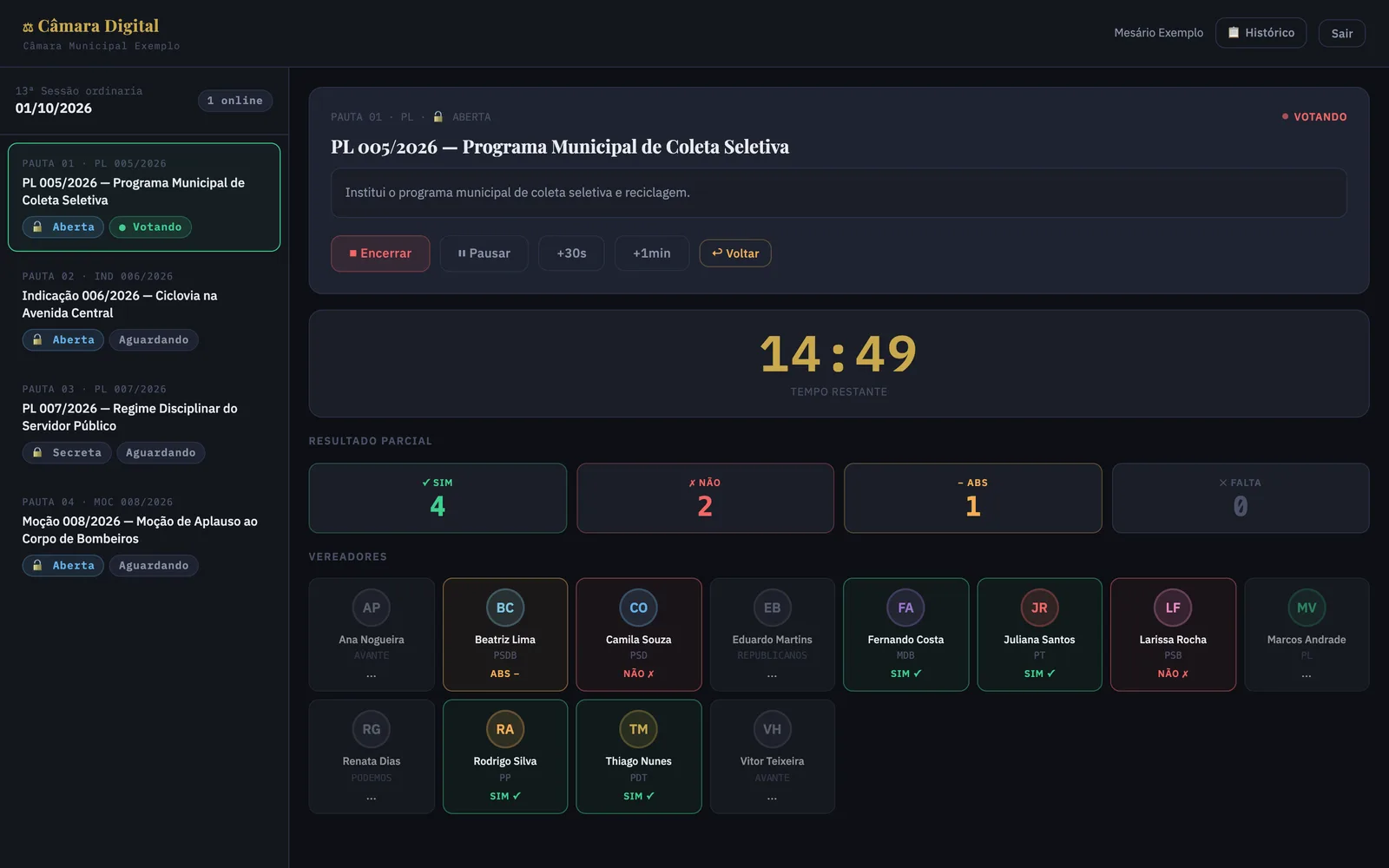
Task: Pause the voting with Pausar
Action: click(484, 253)
